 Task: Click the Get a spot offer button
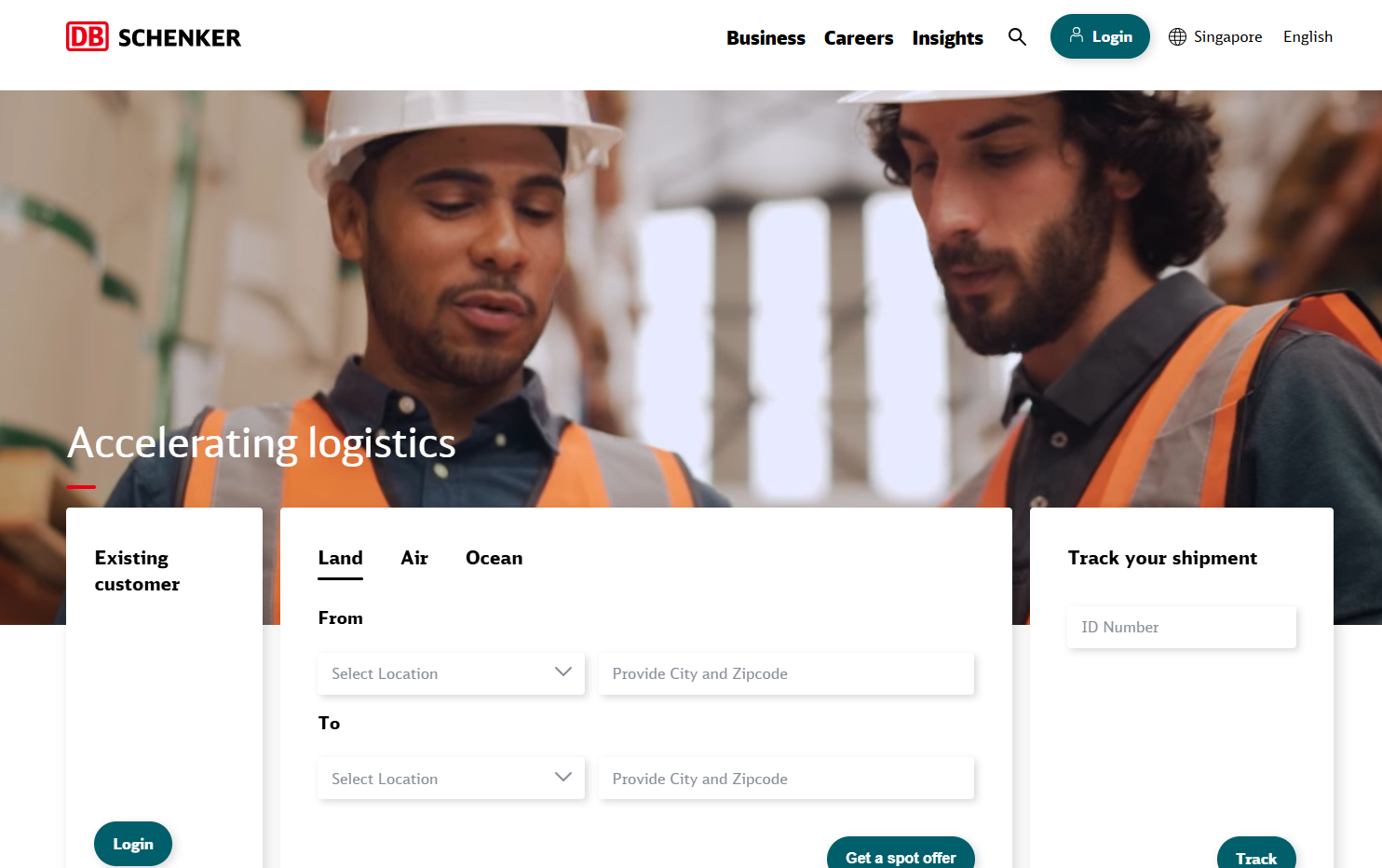(901, 852)
